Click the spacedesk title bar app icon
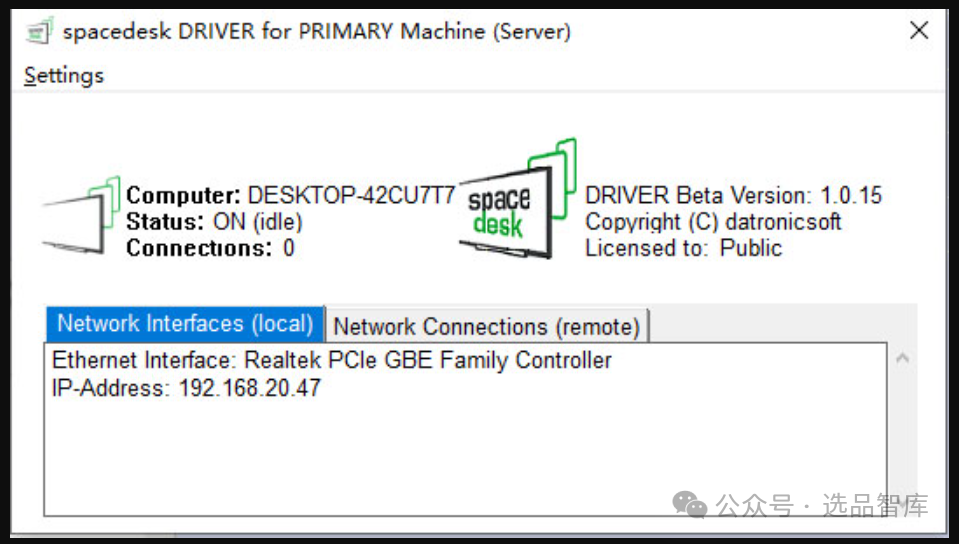This screenshot has height=544, width=959. point(40,31)
